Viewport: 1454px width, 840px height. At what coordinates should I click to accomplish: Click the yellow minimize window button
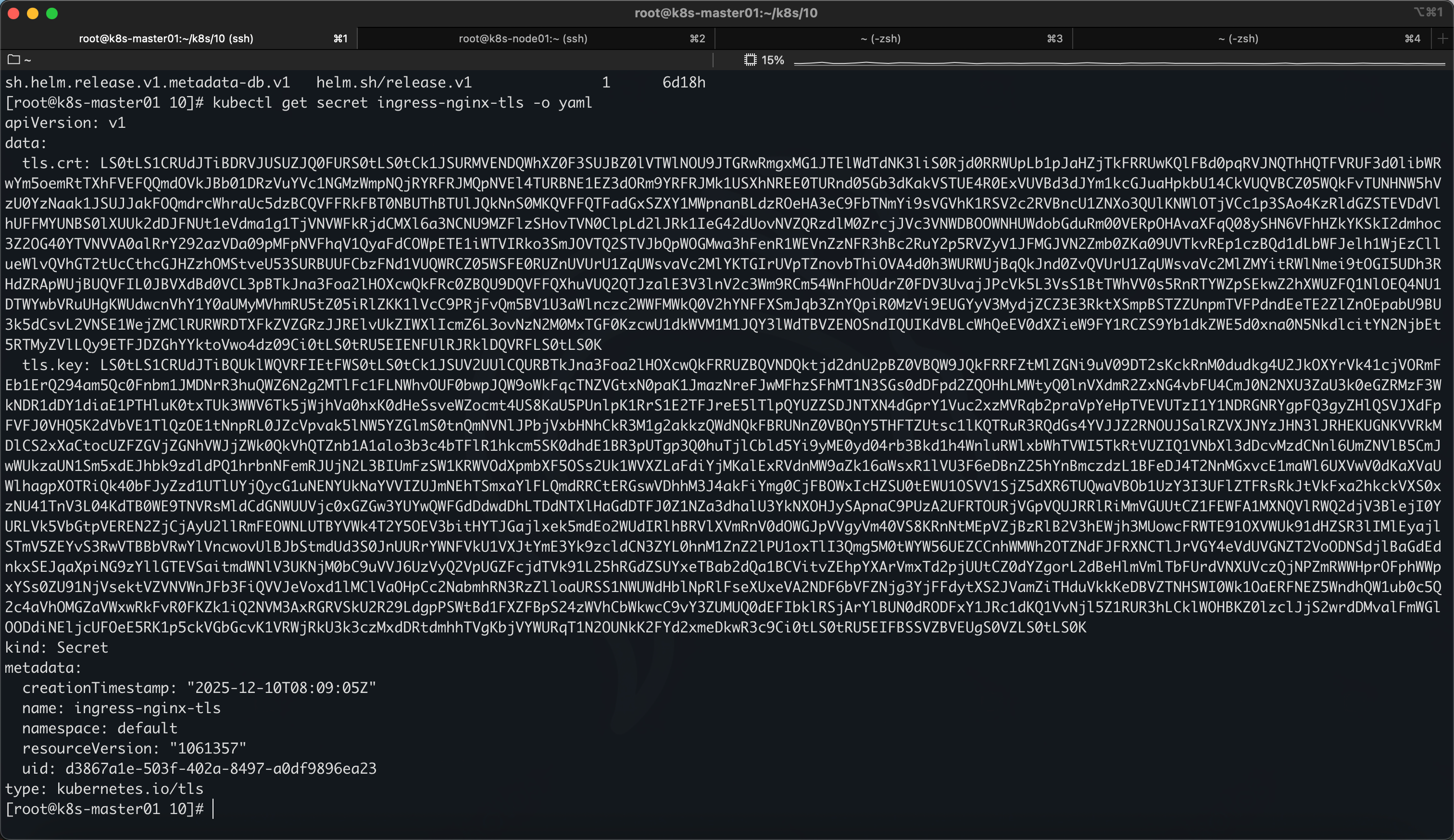coord(33,13)
